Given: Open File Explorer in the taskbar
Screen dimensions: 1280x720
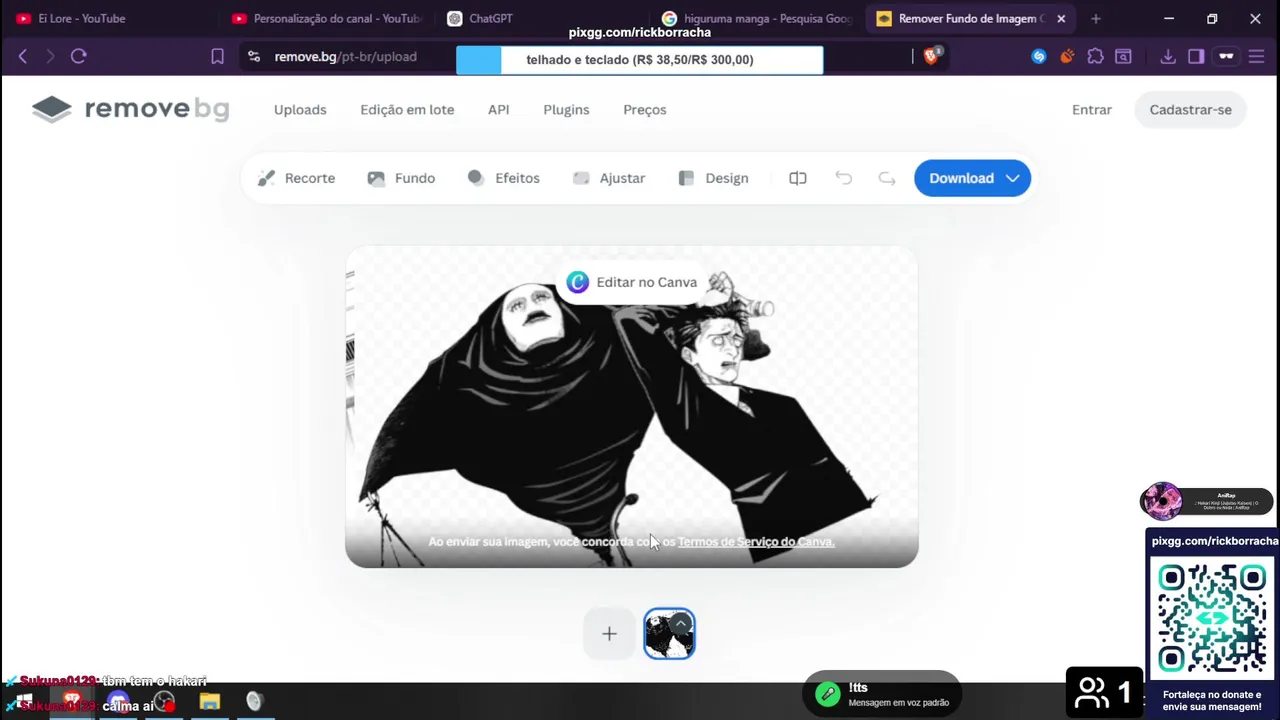Looking at the screenshot, I should [210, 702].
